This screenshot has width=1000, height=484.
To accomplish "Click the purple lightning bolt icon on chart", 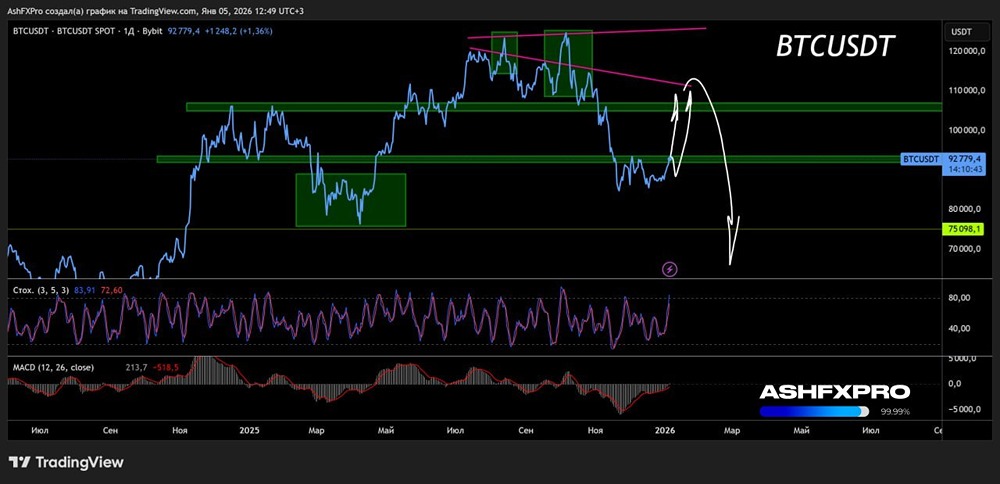I will click(x=670, y=269).
